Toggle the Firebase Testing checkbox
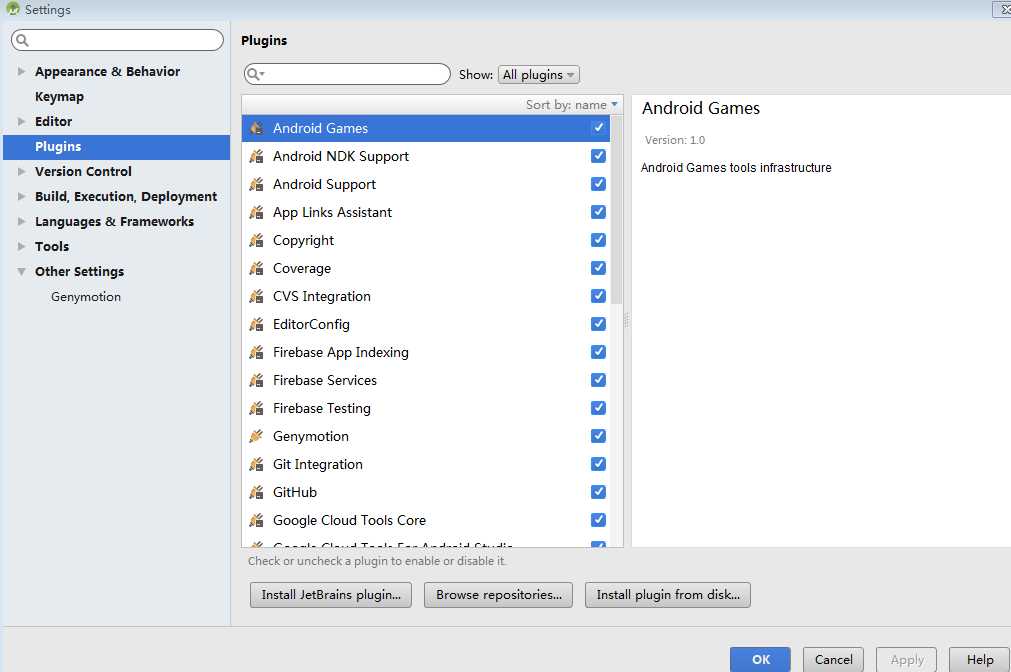Viewport: 1011px width, 672px height. 598,408
